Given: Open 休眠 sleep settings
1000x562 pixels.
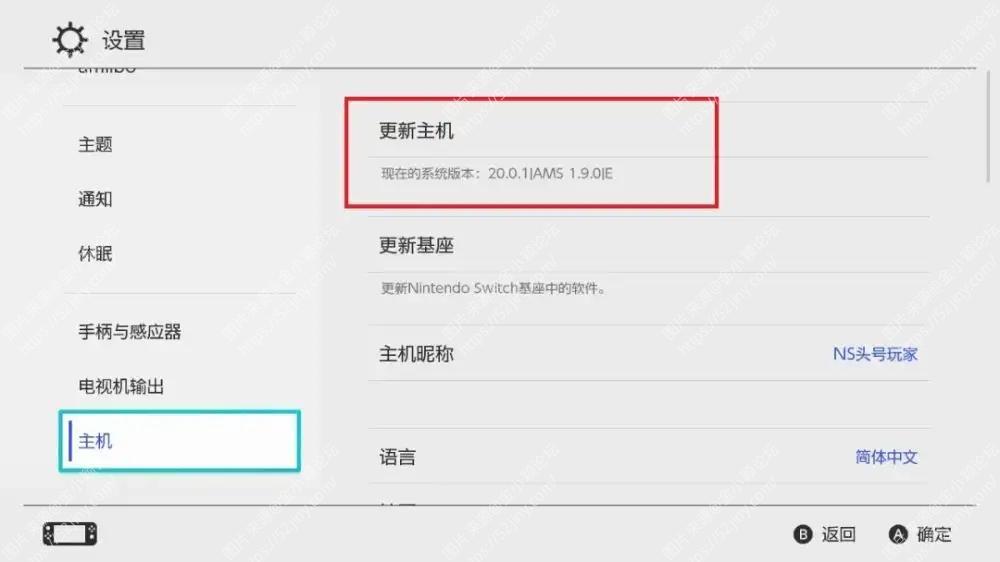Looking at the screenshot, I should point(95,254).
